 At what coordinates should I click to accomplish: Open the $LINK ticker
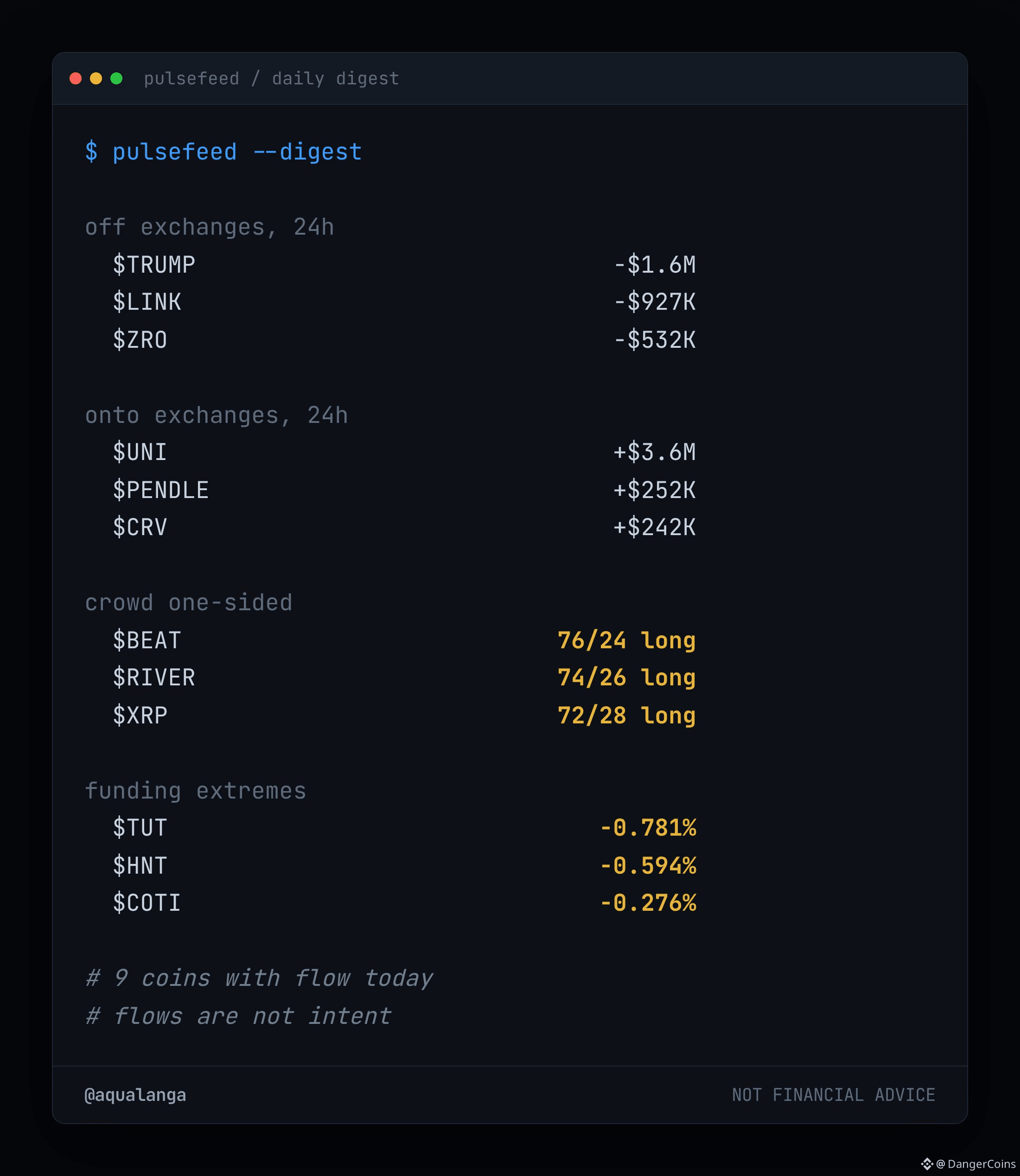click(147, 302)
